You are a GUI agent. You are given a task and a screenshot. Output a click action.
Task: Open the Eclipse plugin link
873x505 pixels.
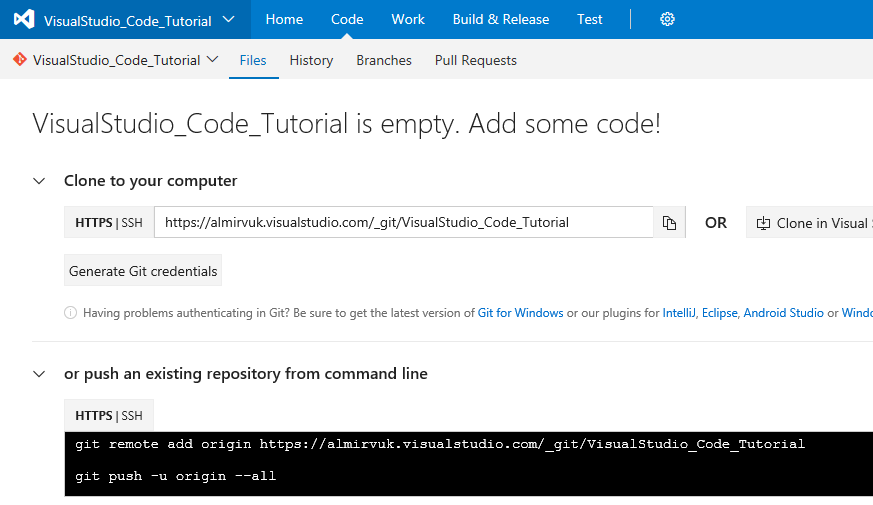coord(719,313)
